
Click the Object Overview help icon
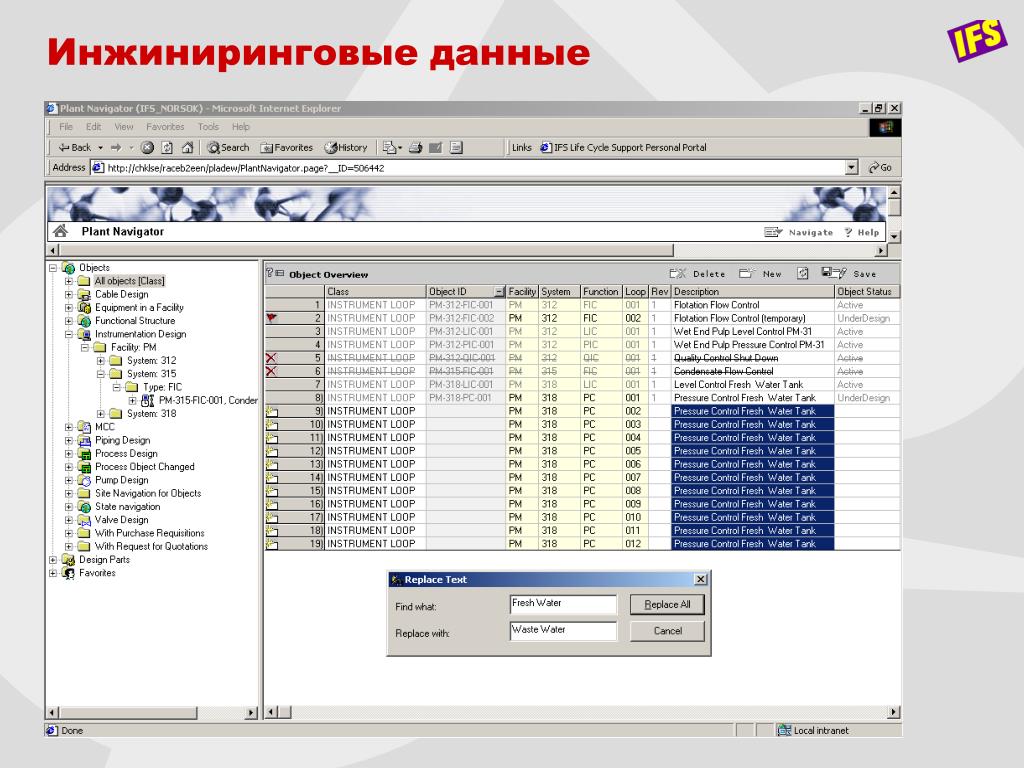click(270, 274)
